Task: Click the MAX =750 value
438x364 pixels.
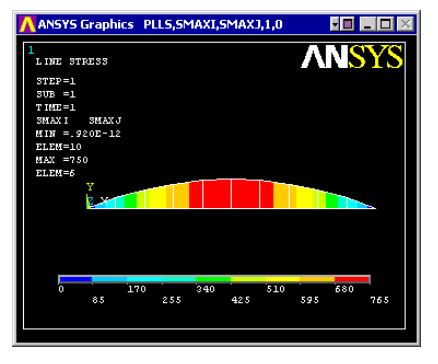Action: point(62,160)
